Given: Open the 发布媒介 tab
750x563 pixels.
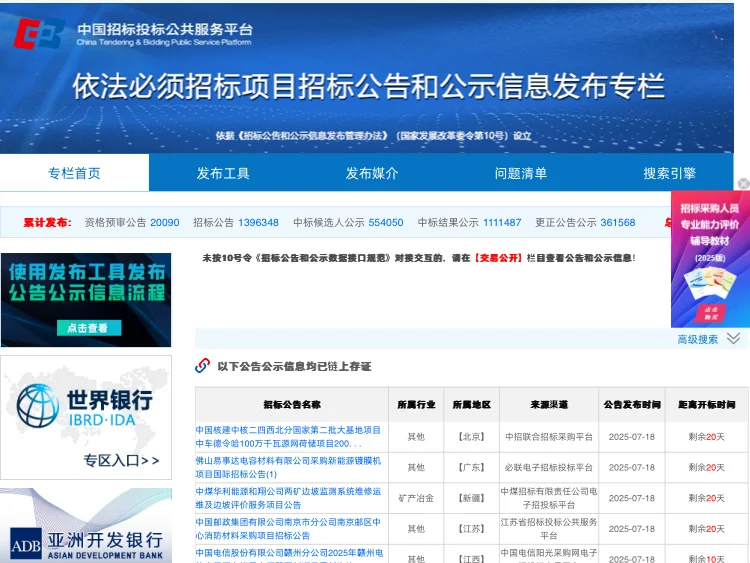Looking at the screenshot, I should point(372,173).
